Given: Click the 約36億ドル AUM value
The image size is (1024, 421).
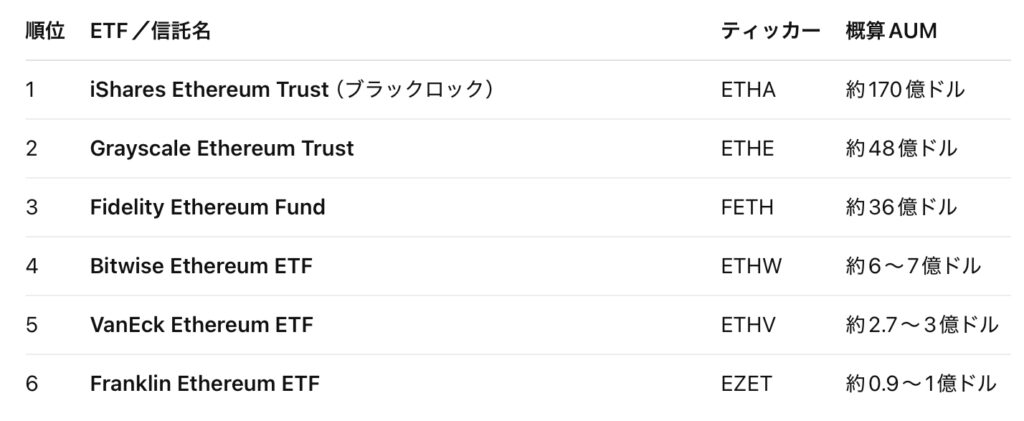Looking at the screenshot, I should [901, 208].
